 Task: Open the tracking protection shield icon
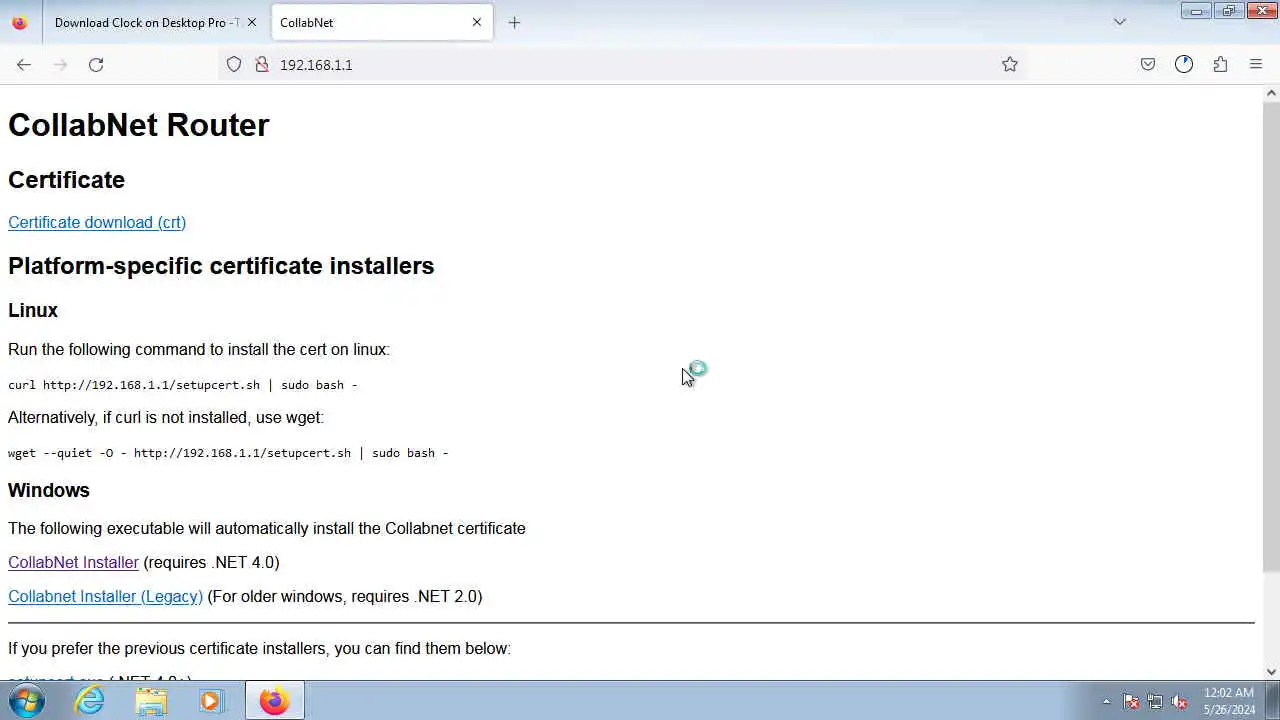pyautogui.click(x=234, y=64)
